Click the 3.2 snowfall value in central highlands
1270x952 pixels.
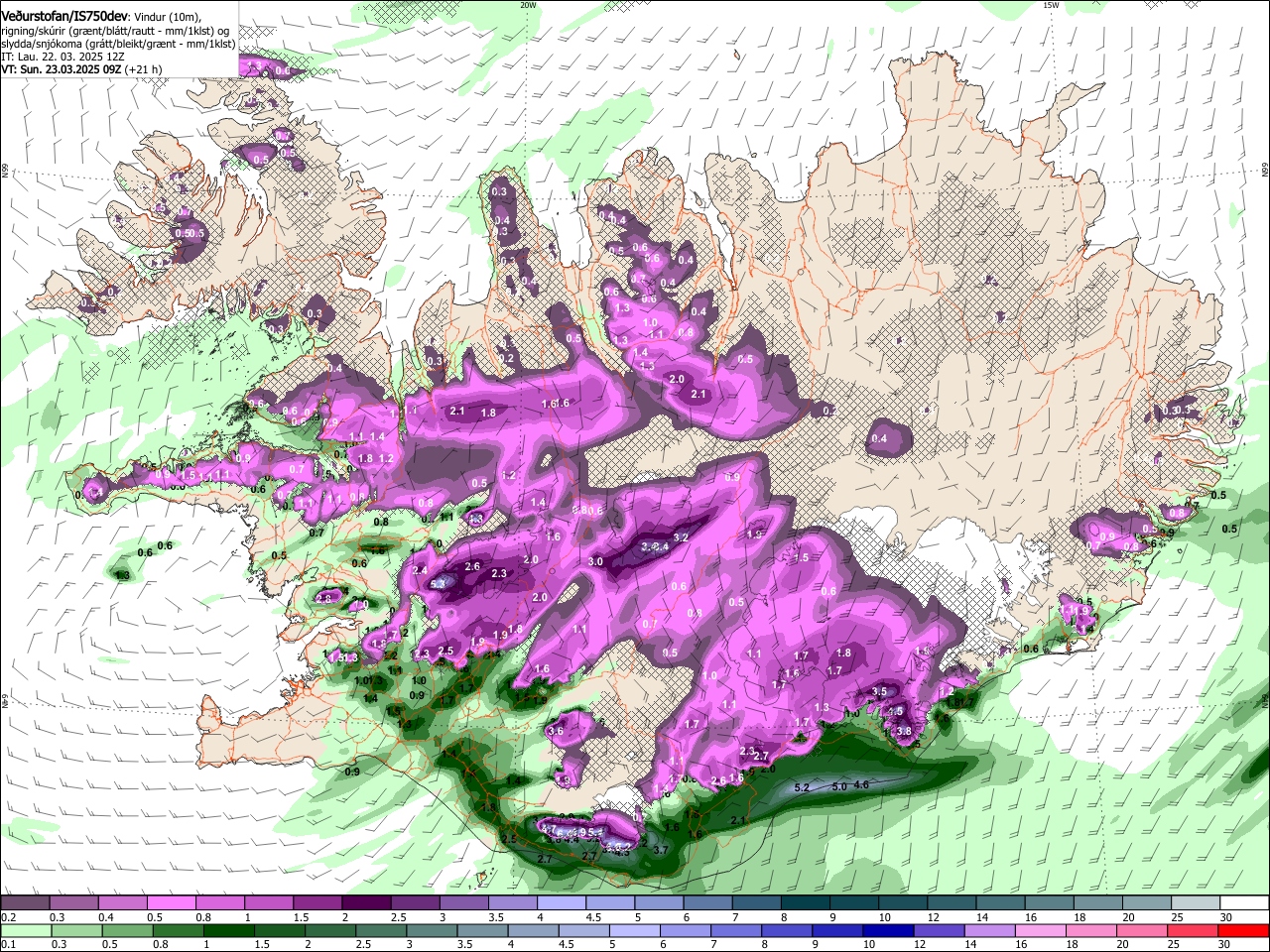pyautogui.click(x=681, y=537)
